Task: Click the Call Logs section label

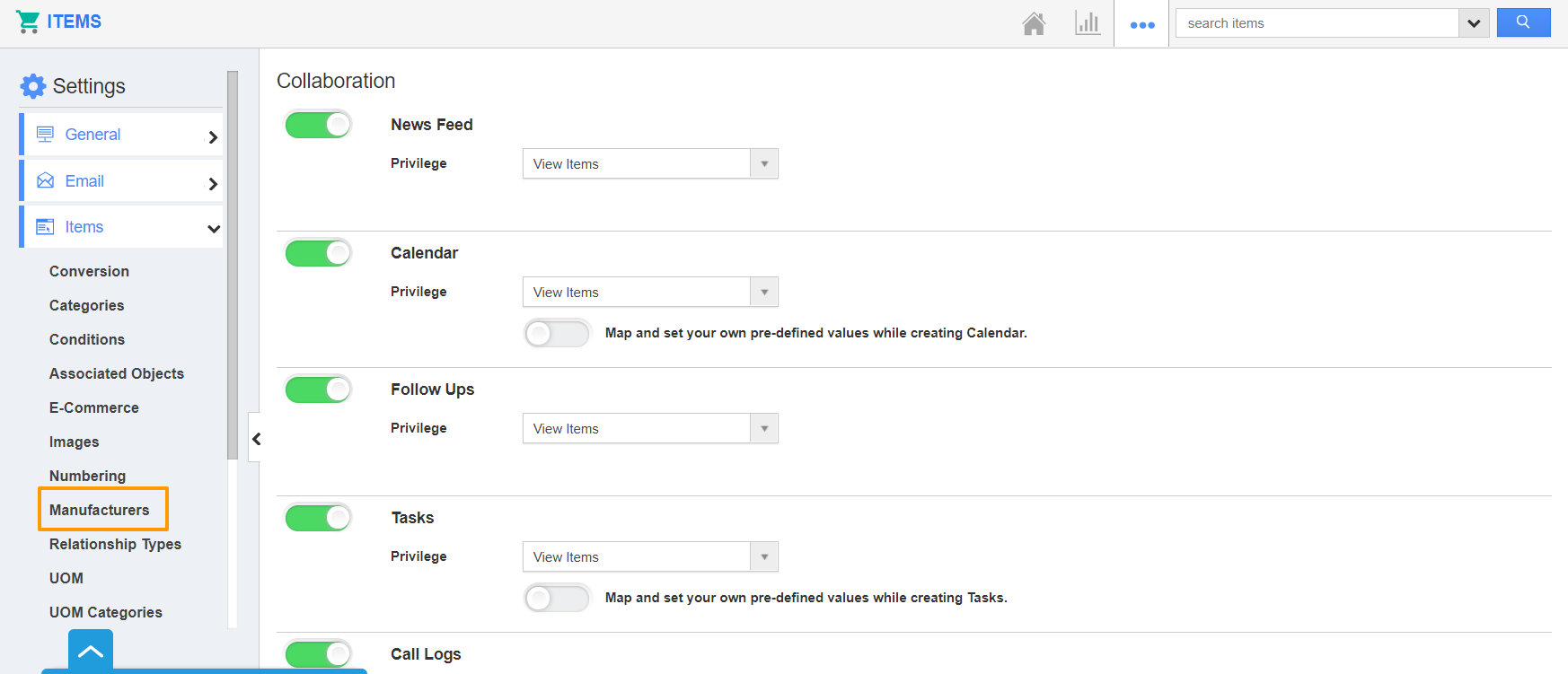Action: 426,654
